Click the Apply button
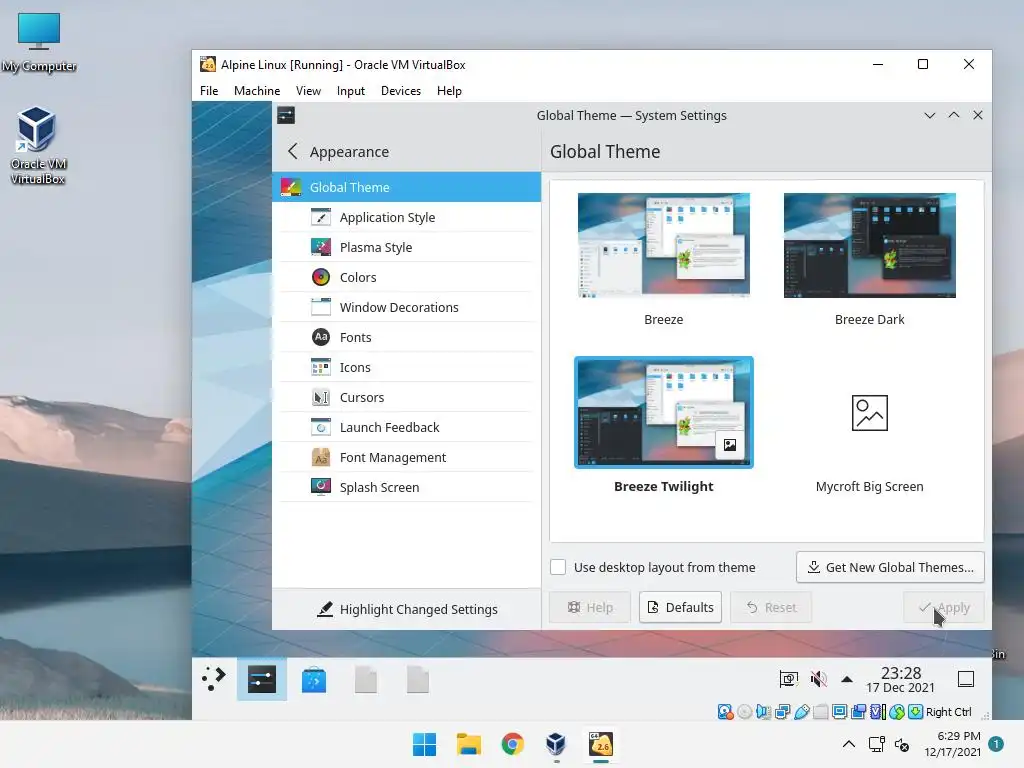 (x=944, y=607)
